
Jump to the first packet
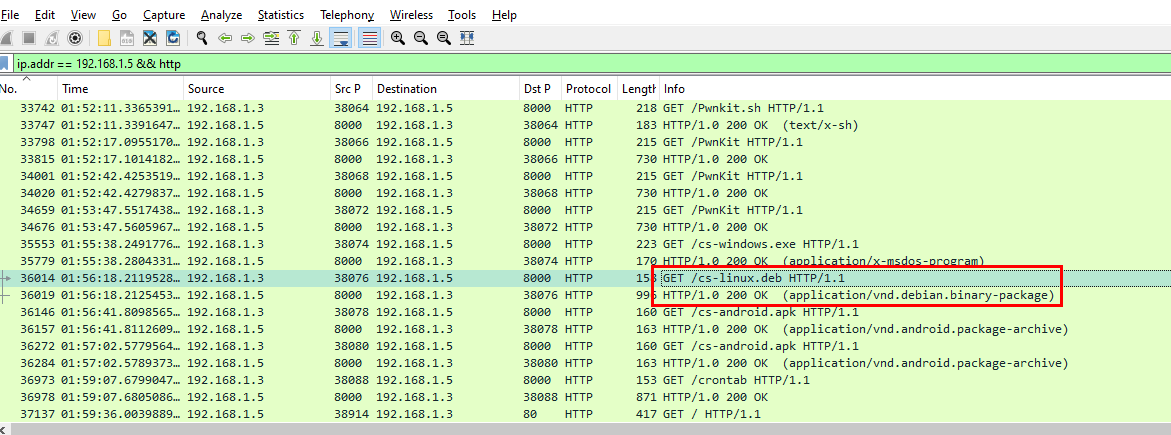click(x=294, y=38)
